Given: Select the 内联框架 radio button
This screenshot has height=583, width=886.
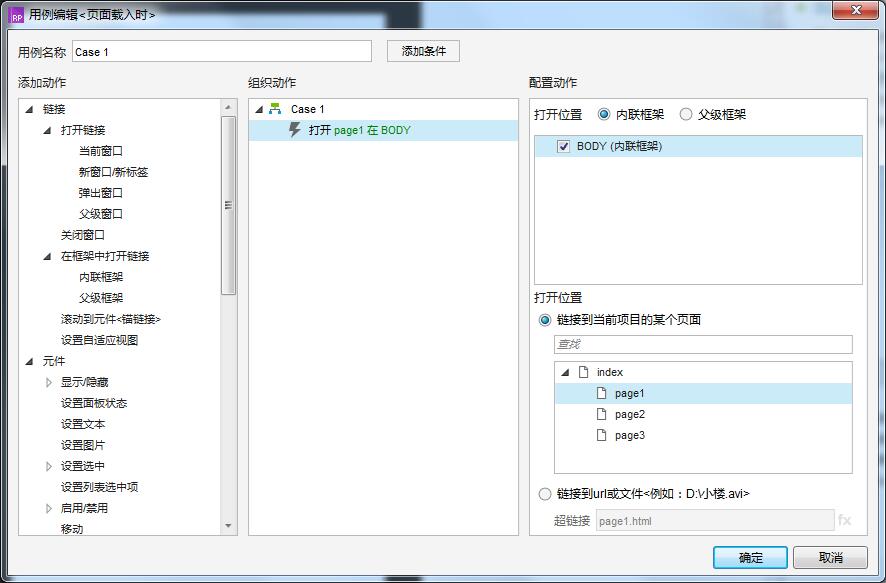Looking at the screenshot, I should tap(603, 115).
